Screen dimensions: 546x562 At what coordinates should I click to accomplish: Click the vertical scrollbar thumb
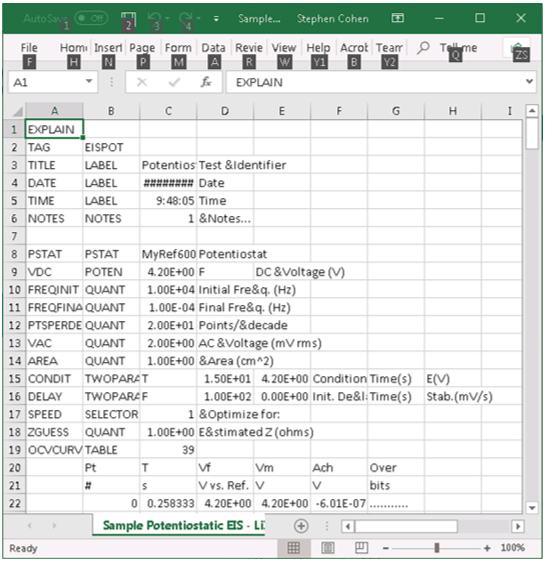[532, 134]
